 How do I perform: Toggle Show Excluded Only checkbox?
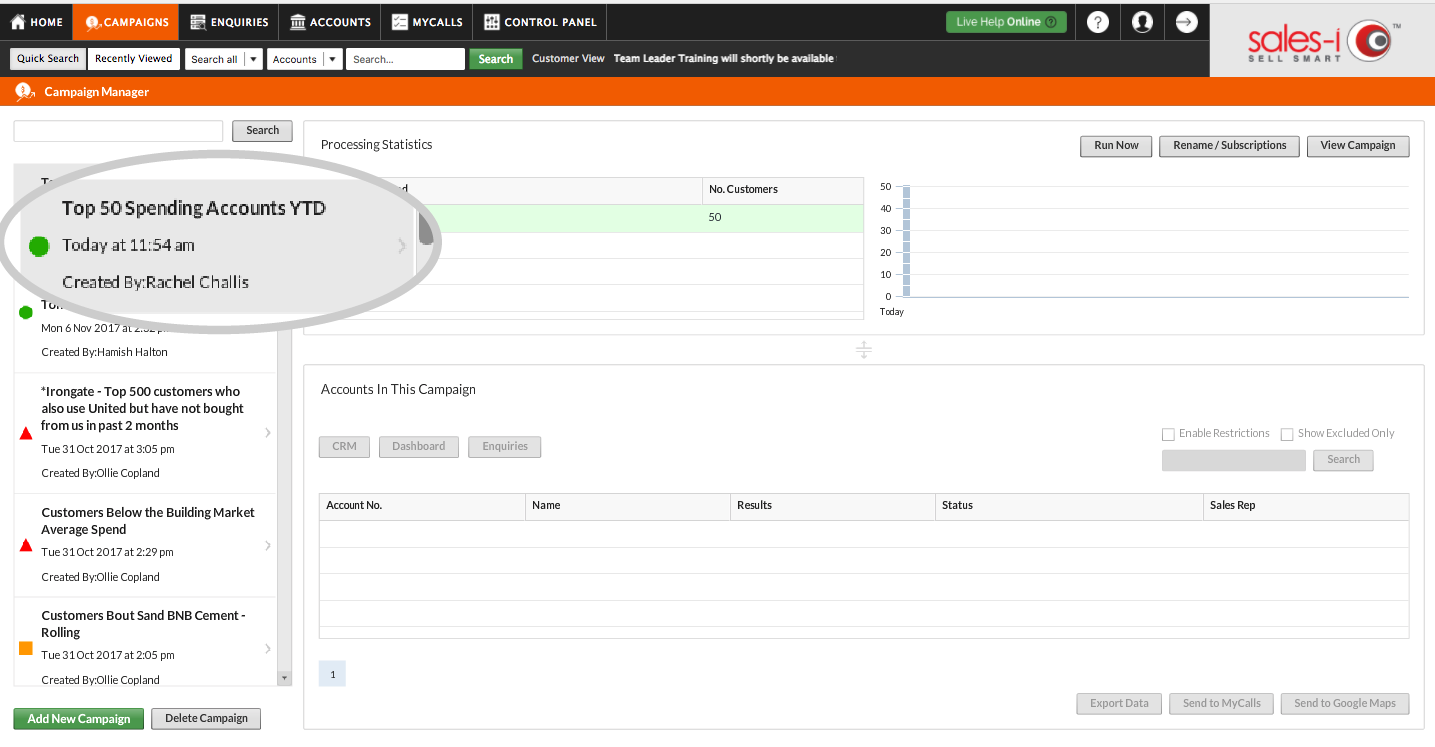(1287, 434)
